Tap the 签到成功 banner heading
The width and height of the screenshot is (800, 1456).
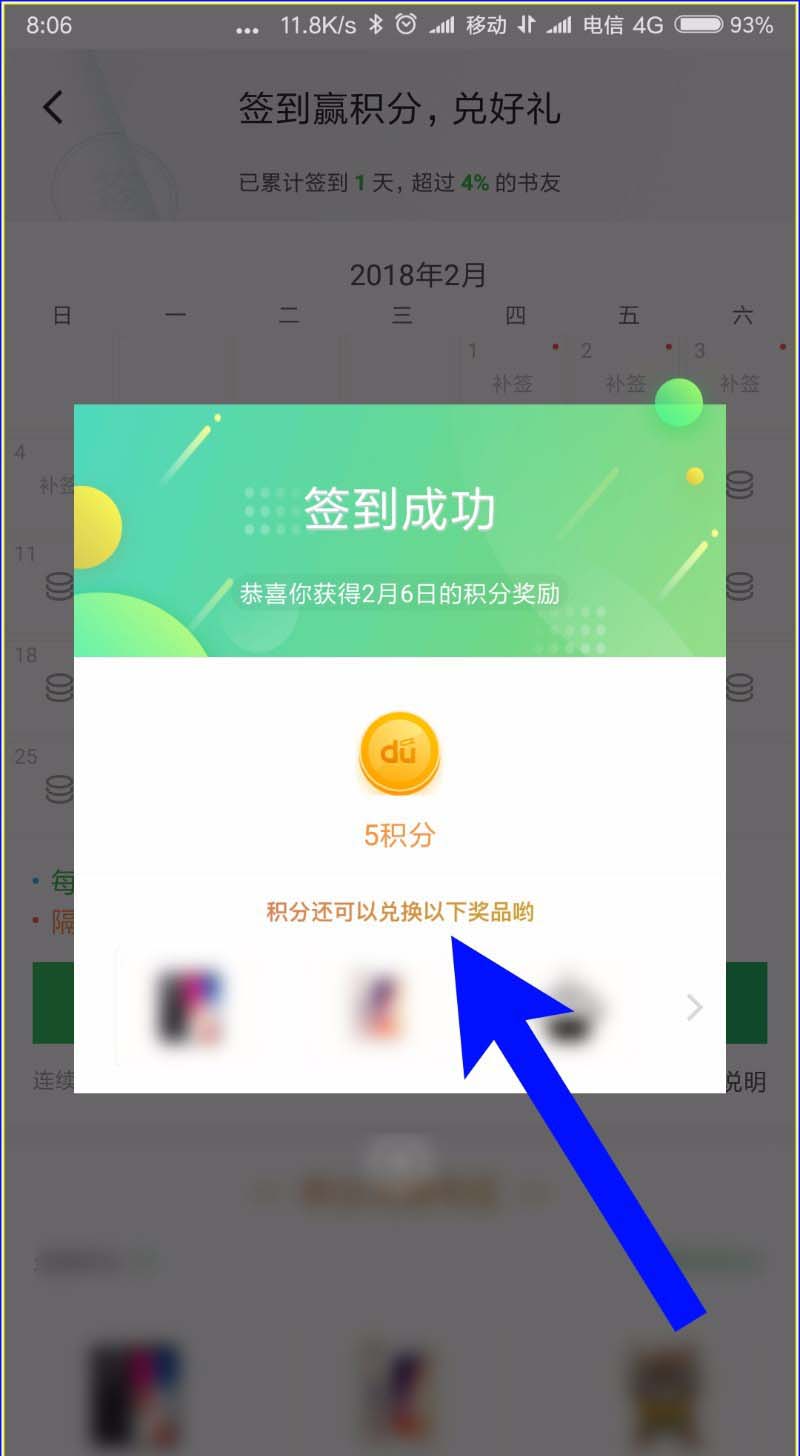click(x=399, y=510)
